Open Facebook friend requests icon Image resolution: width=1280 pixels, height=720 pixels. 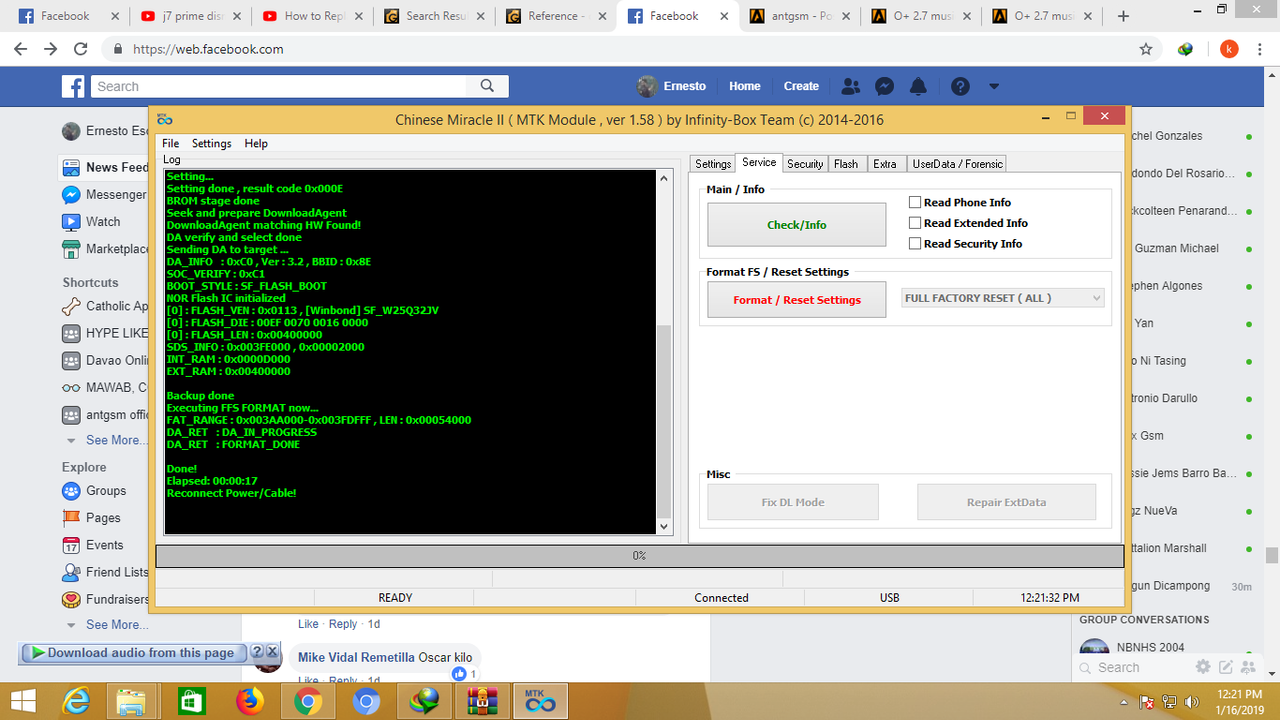pyautogui.click(x=851, y=86)
